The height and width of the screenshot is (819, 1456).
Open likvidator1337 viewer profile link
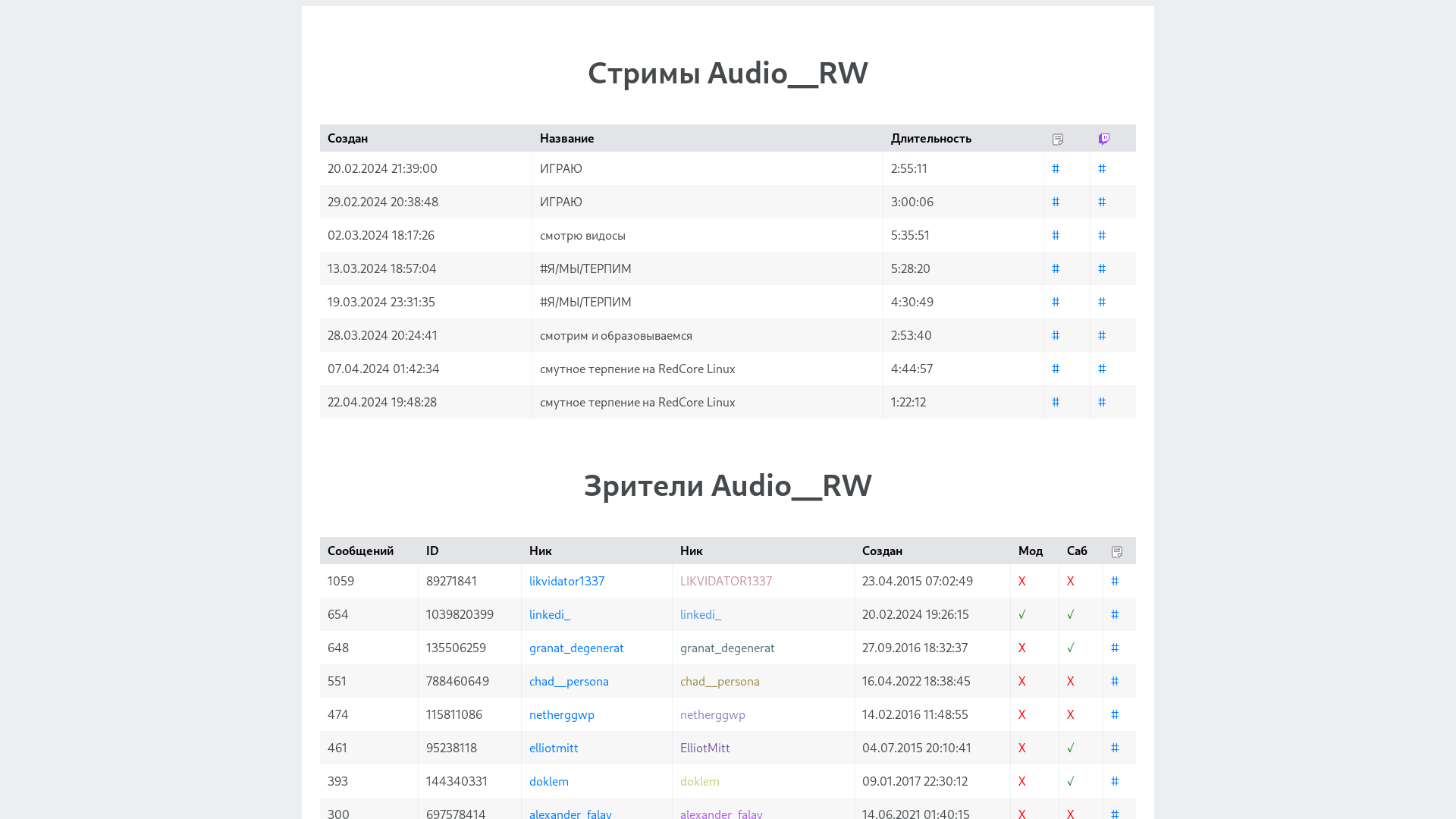(x=566, y=581)
